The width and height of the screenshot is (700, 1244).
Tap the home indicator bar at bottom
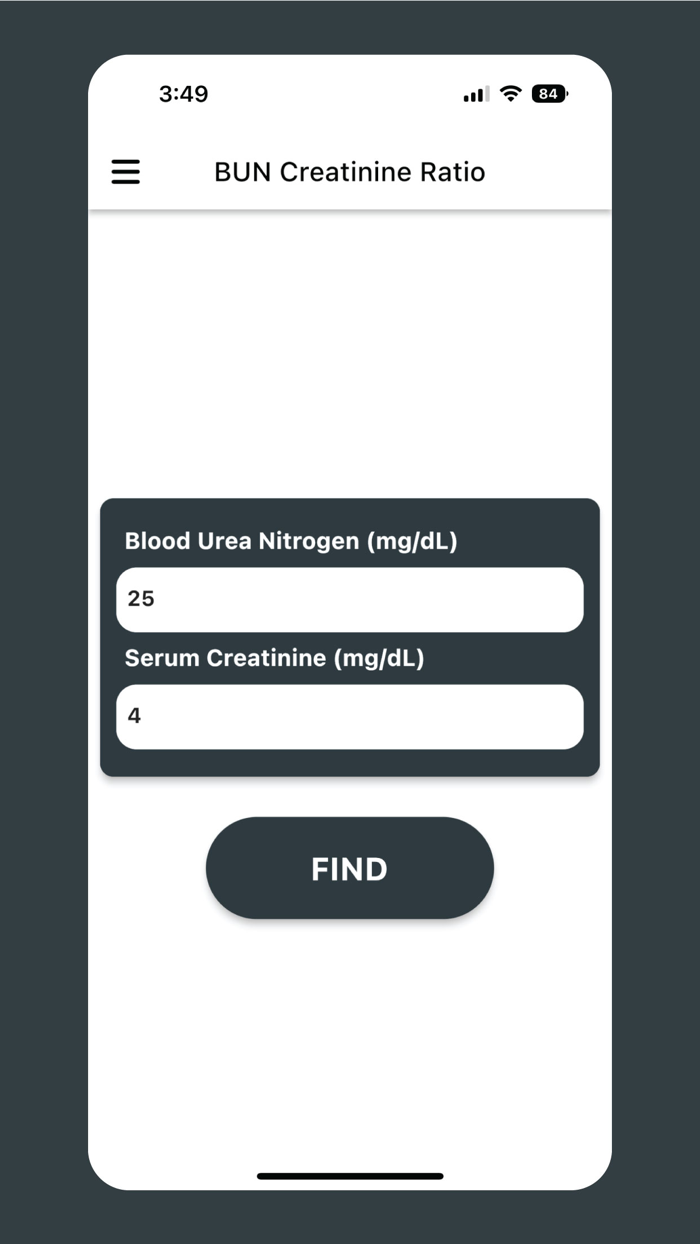point(349,1176)
